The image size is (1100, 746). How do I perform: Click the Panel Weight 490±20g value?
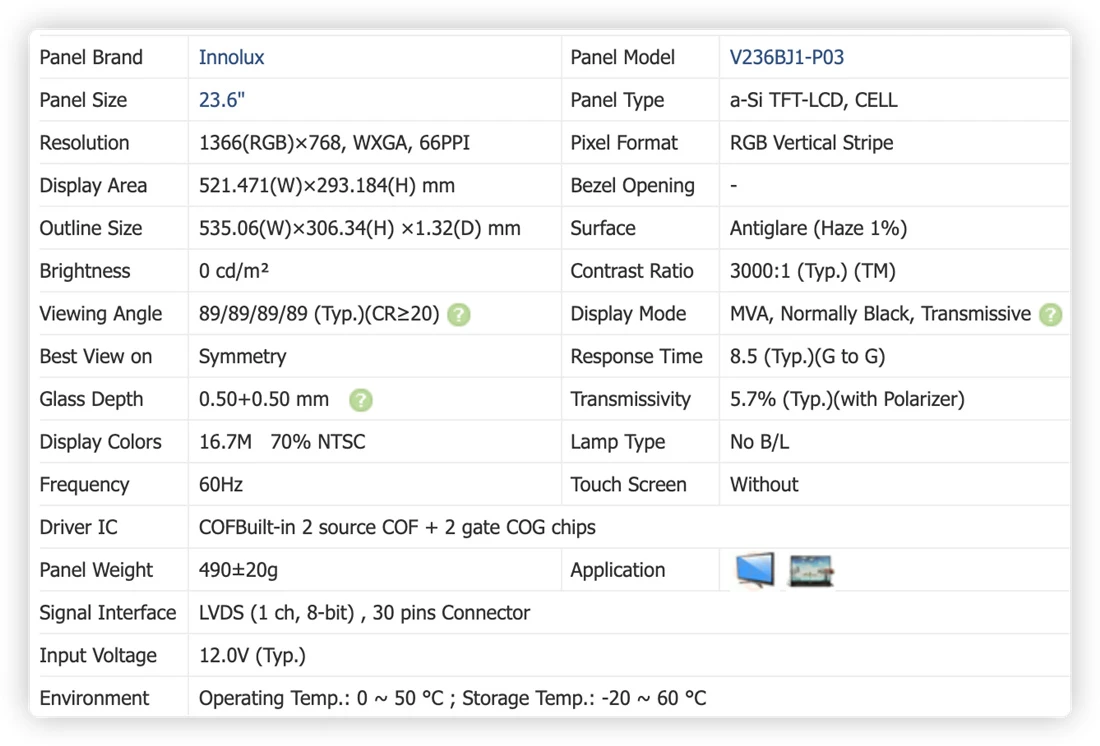(x=239, y=571)
